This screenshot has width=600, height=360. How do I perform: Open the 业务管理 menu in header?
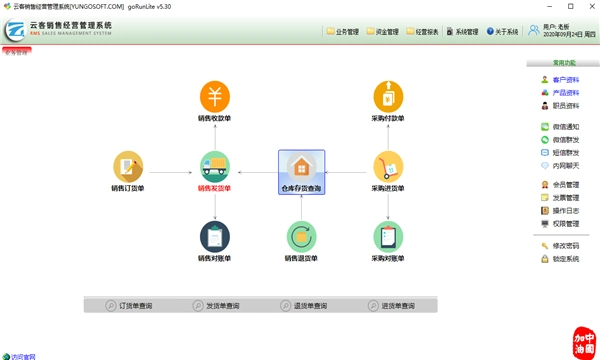[x=343, y=32]
